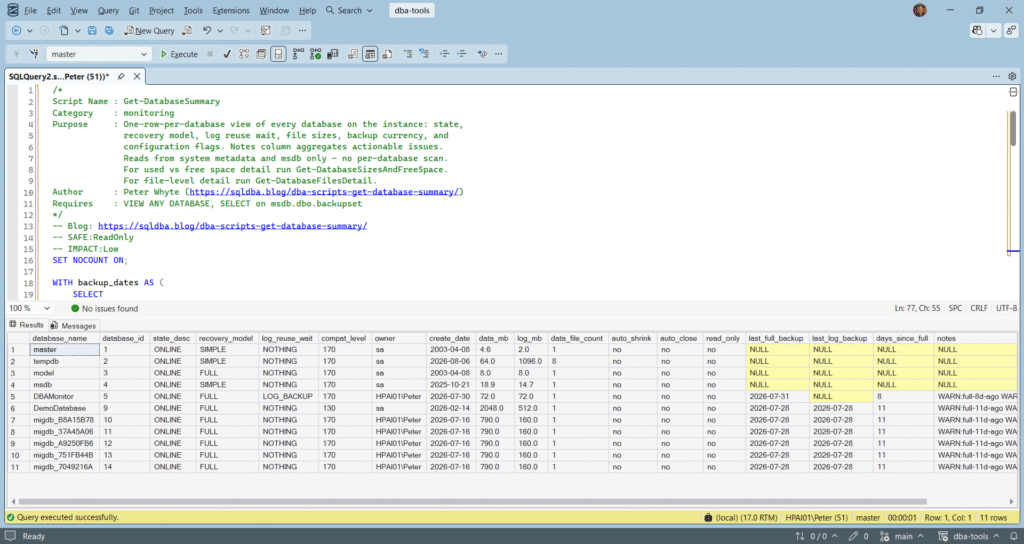
Task: Pin the SQLQuery2 tab
Action: coord(121,76)
